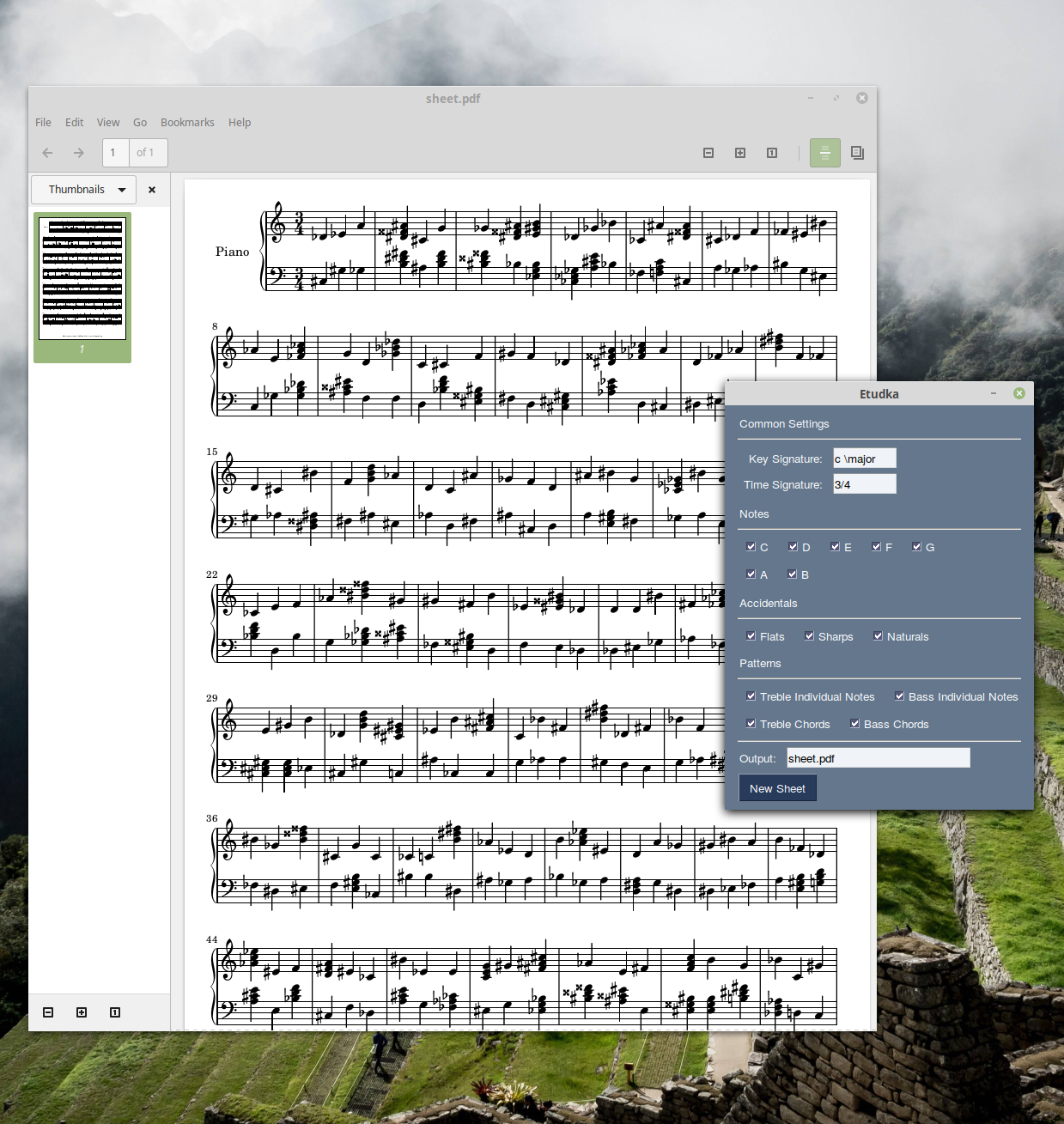Image resolution: width=1064 pixels, height=1124 pixels.
Task: Focus the Time Signature field
Action: click(x=864, y=484)
